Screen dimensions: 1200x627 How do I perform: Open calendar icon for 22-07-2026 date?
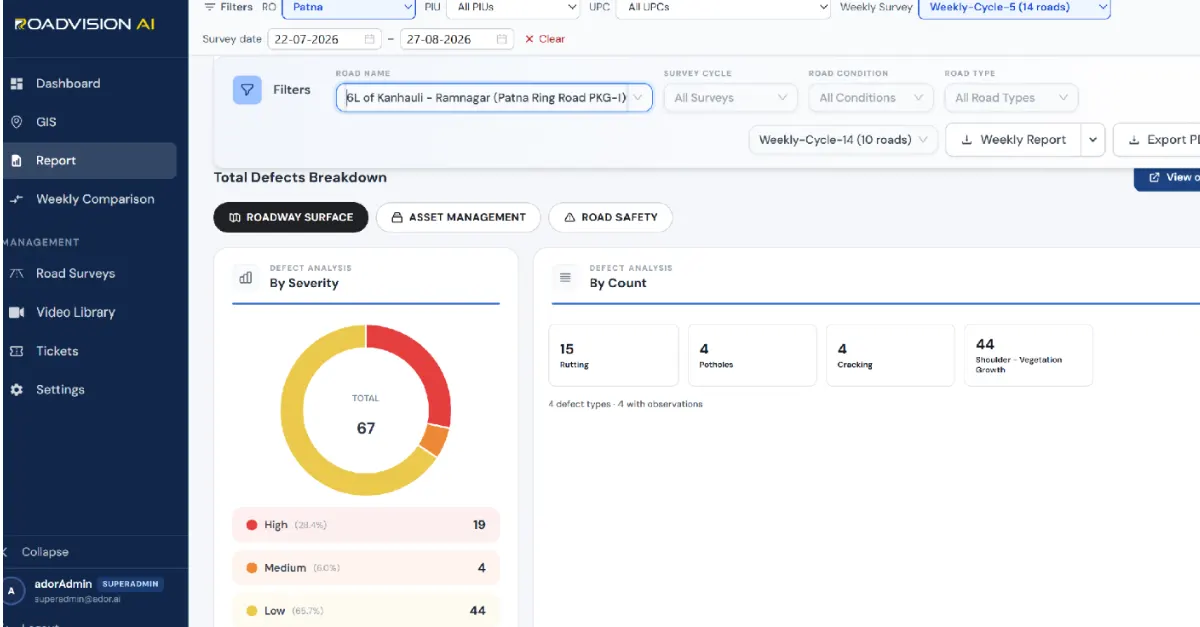point(369,39)
